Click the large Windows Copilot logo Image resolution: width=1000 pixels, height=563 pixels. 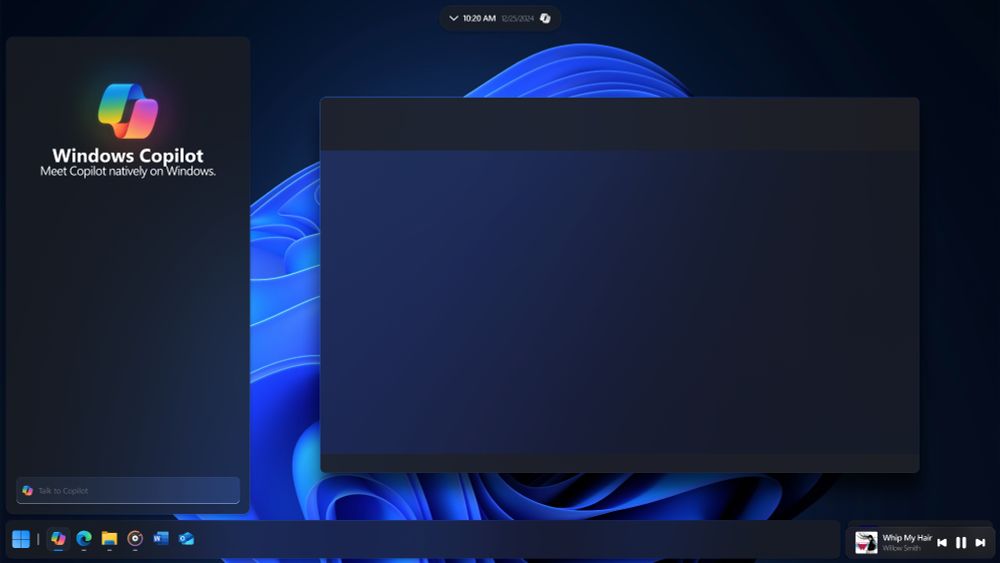coord(128,111)
